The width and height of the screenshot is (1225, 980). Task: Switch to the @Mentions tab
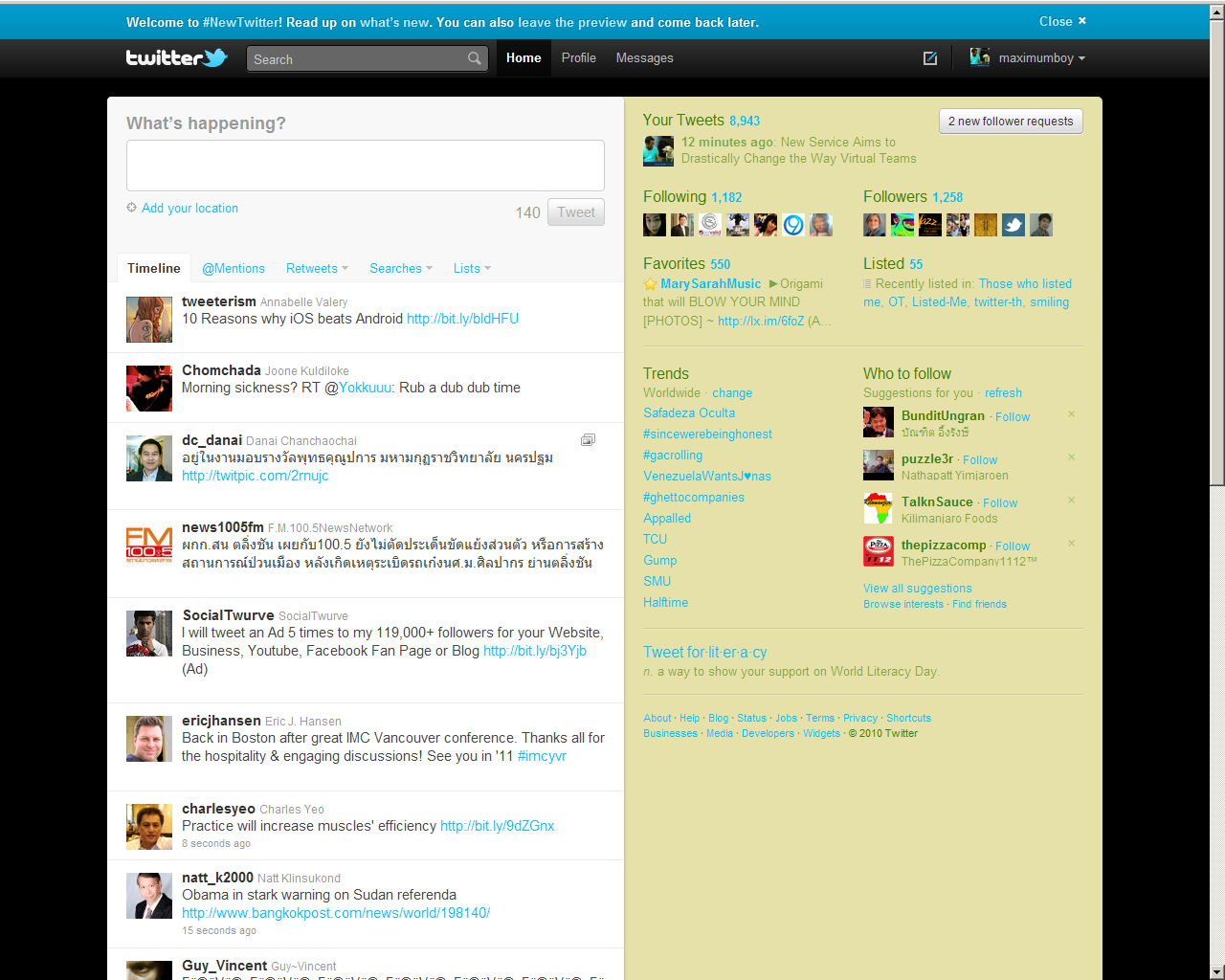coord(234,269)
